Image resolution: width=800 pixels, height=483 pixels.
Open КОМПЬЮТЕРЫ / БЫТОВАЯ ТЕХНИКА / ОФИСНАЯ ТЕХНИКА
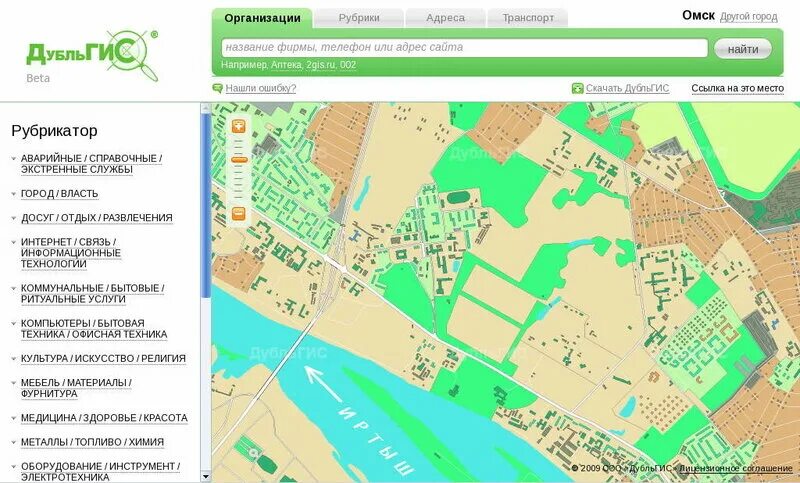coord(94,329)
